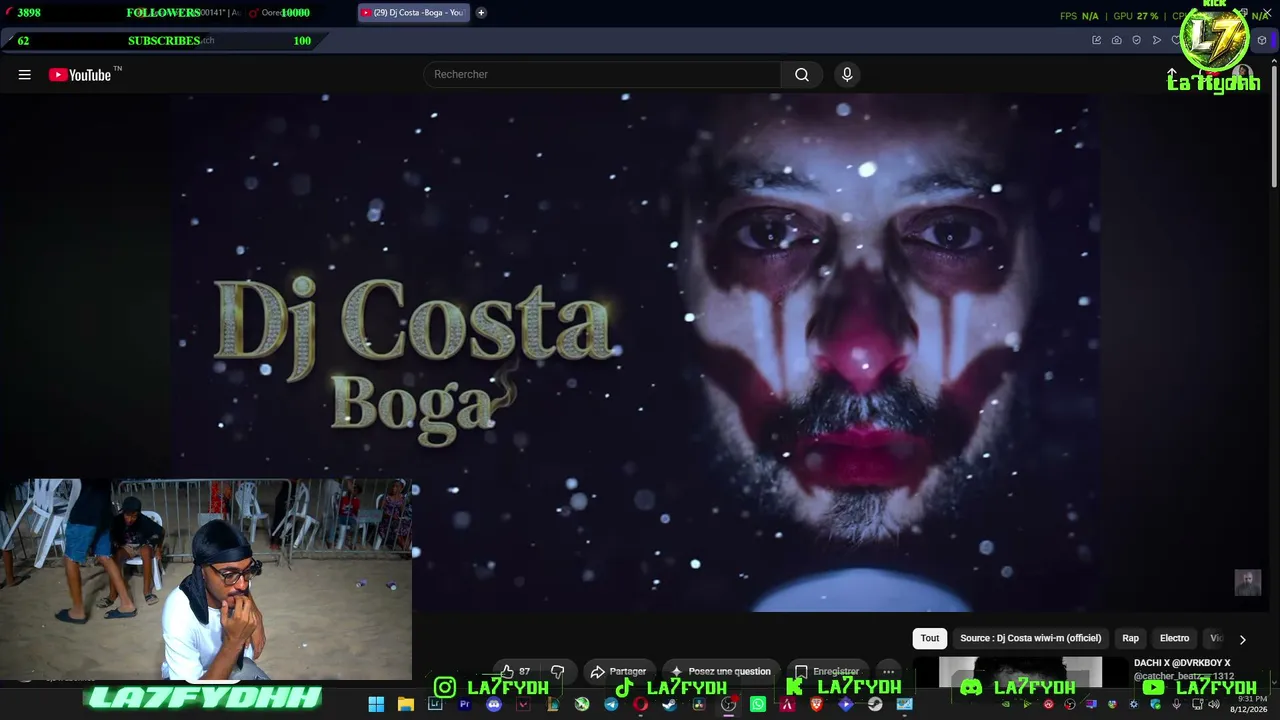Click the Partager share button
1280x720 pixels.
tap(619, 671)
